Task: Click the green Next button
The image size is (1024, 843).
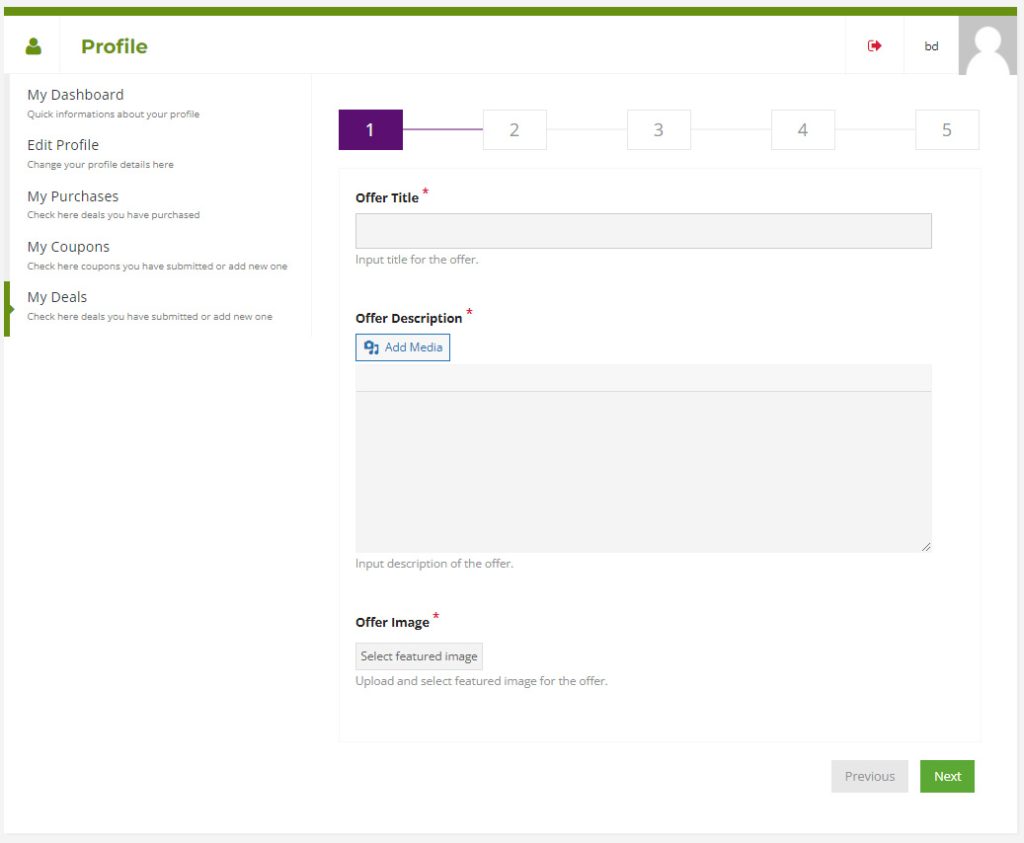Action: click(x=947, y=776)
